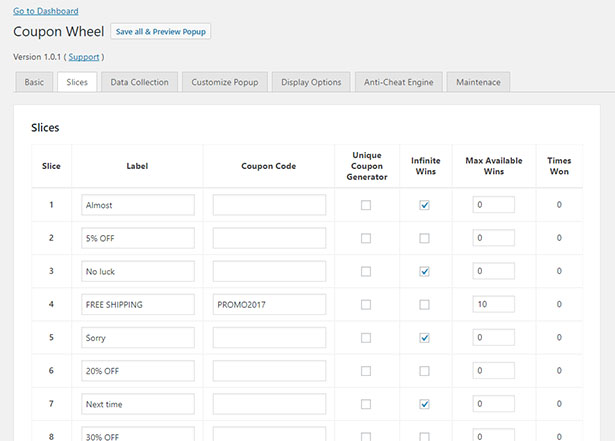Tick Unique Coupon Generator for 20% OFF slice
The height and width of the screenshot is (441, 615).
coord(366,371)
